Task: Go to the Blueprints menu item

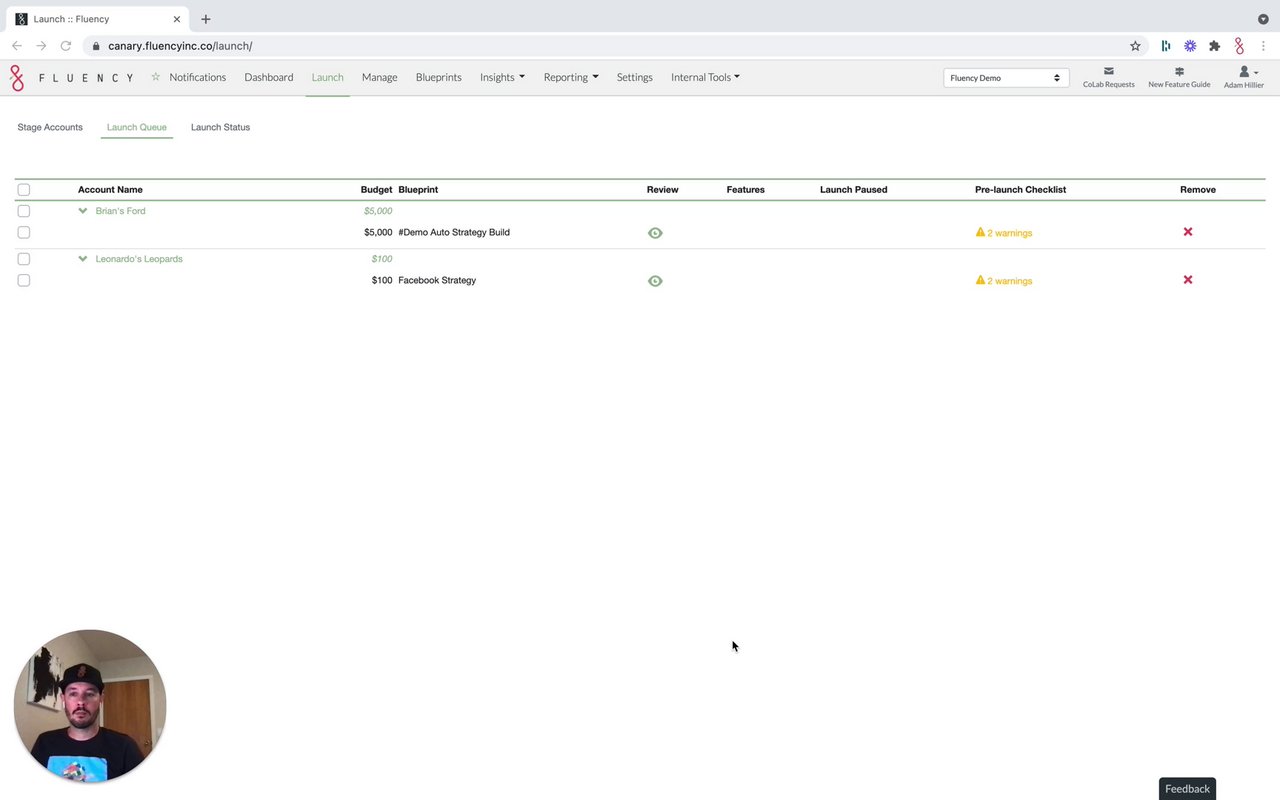Action: coord(438,77)
